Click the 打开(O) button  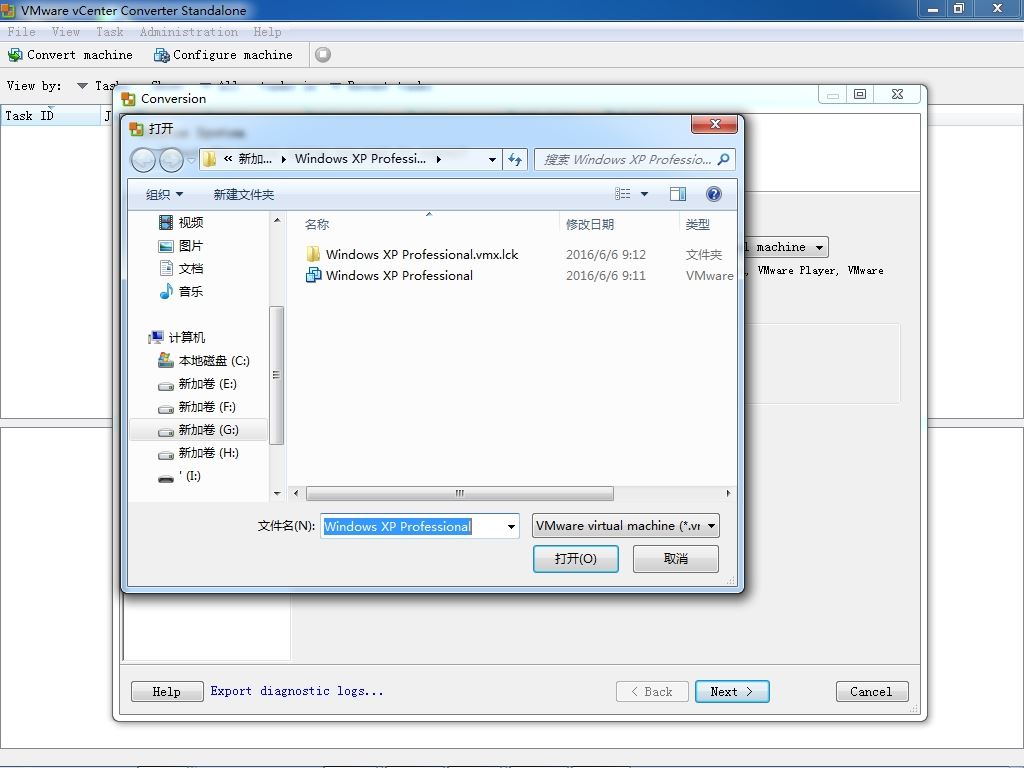coord(575,559)
